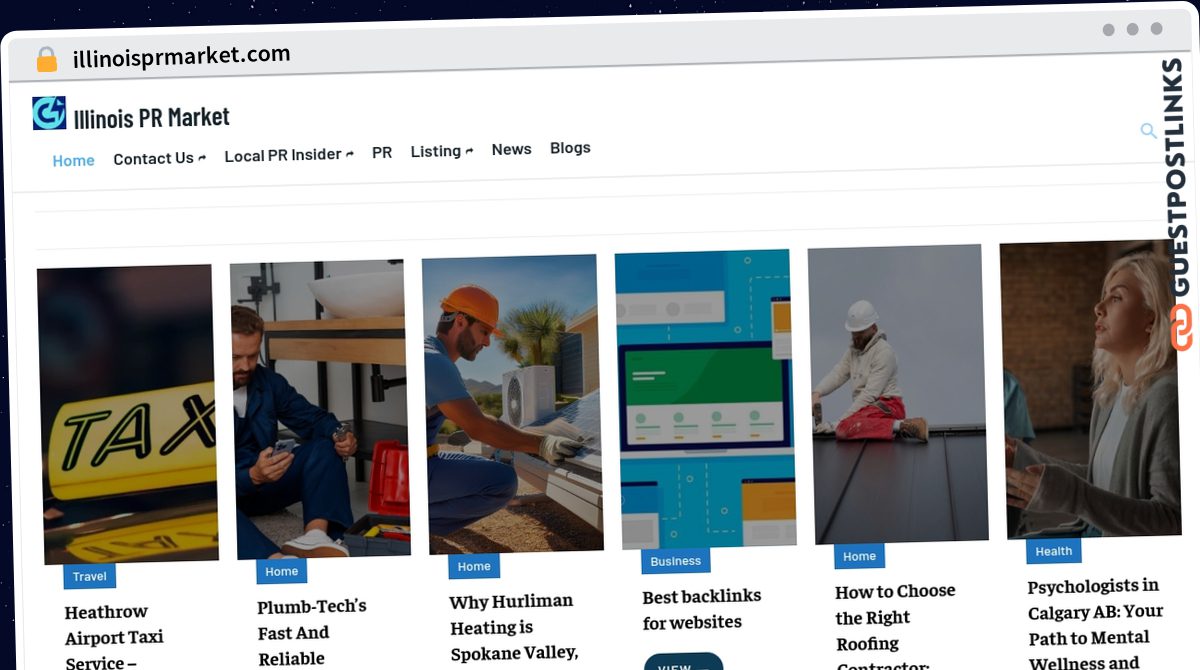Click the View button under the backlinks post
The image size is (1200, 670).
coord(683,663)
